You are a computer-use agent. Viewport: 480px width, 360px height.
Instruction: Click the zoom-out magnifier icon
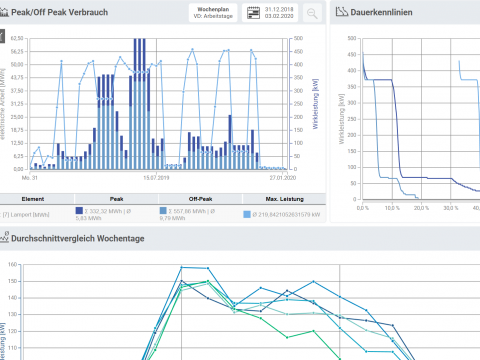click(x=312, y=13)
